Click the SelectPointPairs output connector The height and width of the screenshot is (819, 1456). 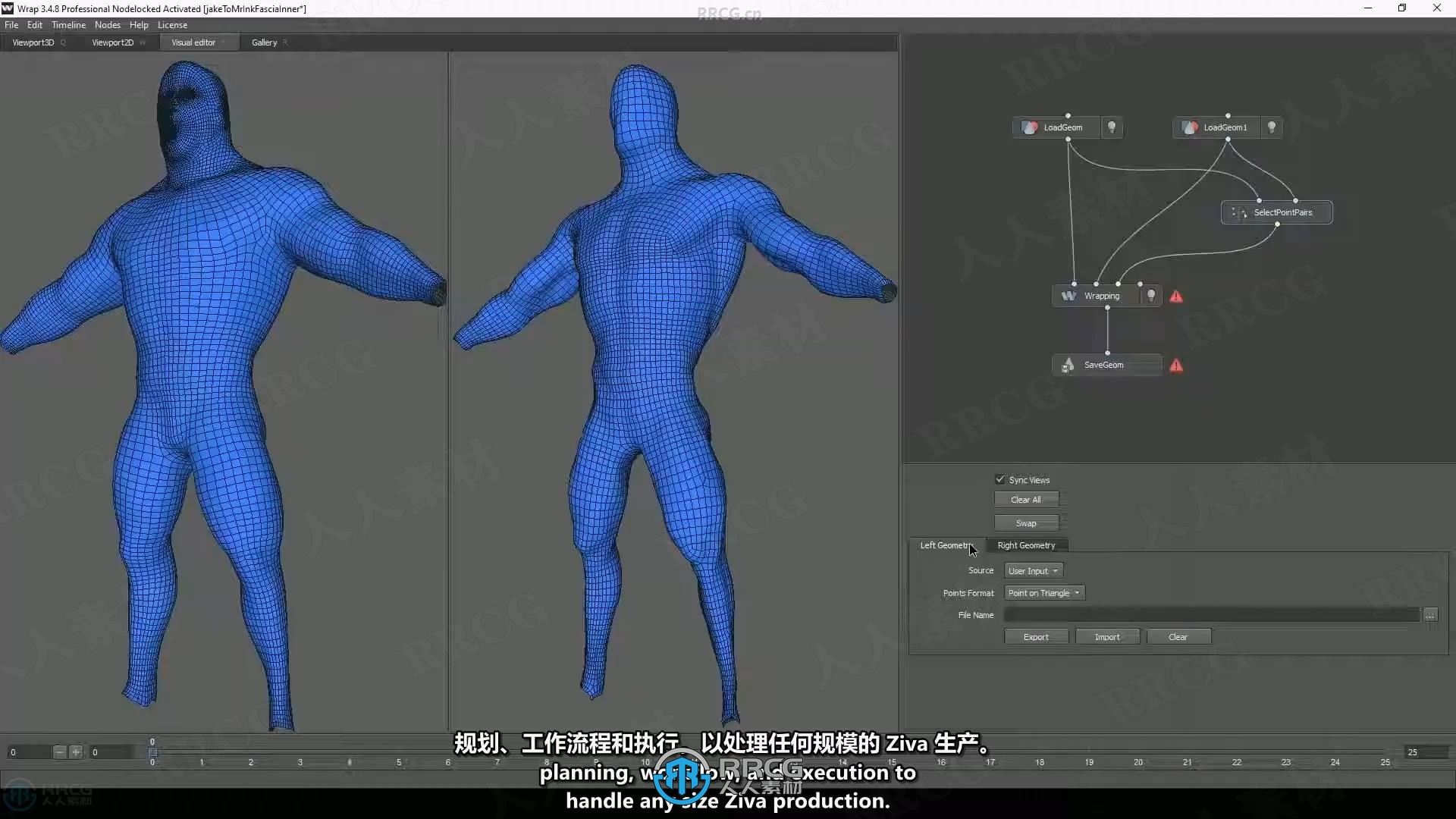pos(1277,224)
